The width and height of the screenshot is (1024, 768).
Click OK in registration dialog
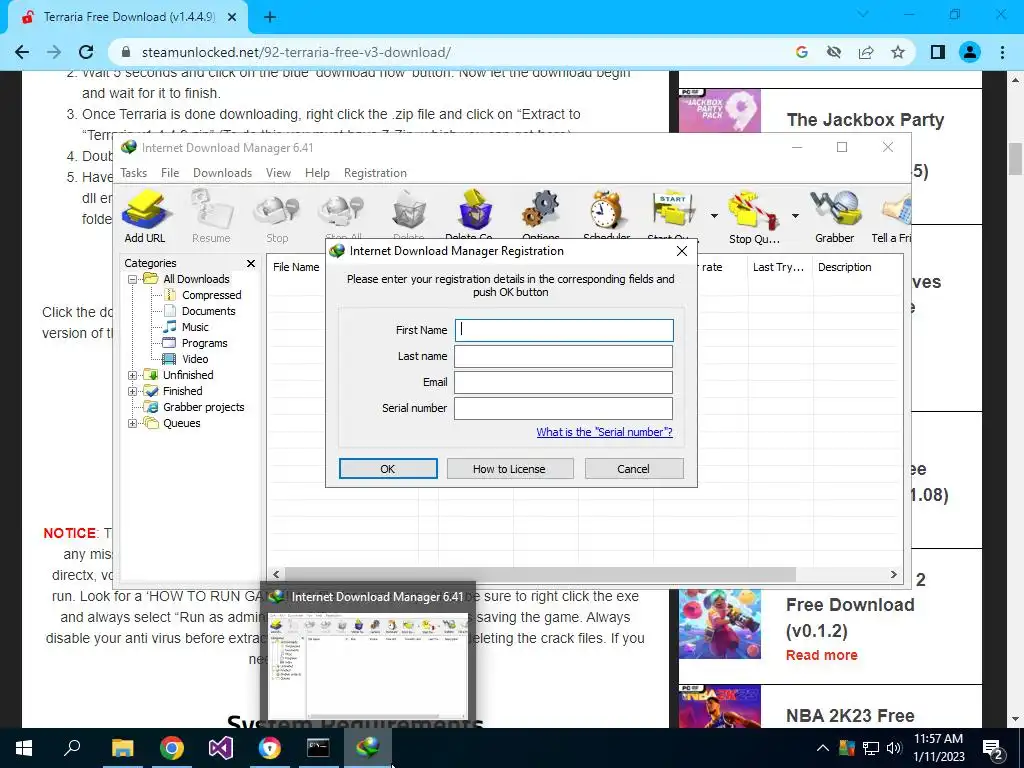click(388, 469)
